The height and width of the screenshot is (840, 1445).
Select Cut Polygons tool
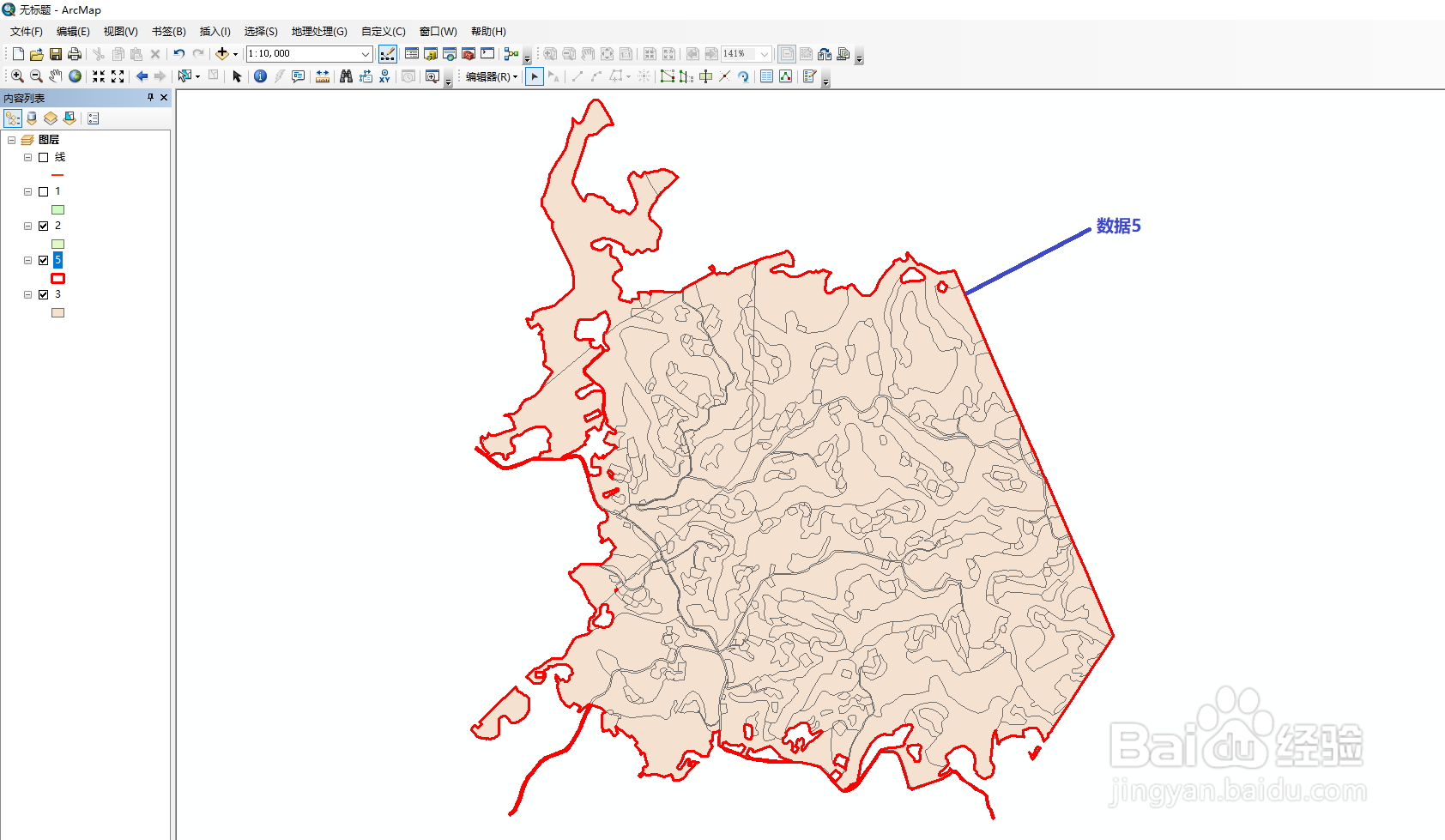coord(705,76)
